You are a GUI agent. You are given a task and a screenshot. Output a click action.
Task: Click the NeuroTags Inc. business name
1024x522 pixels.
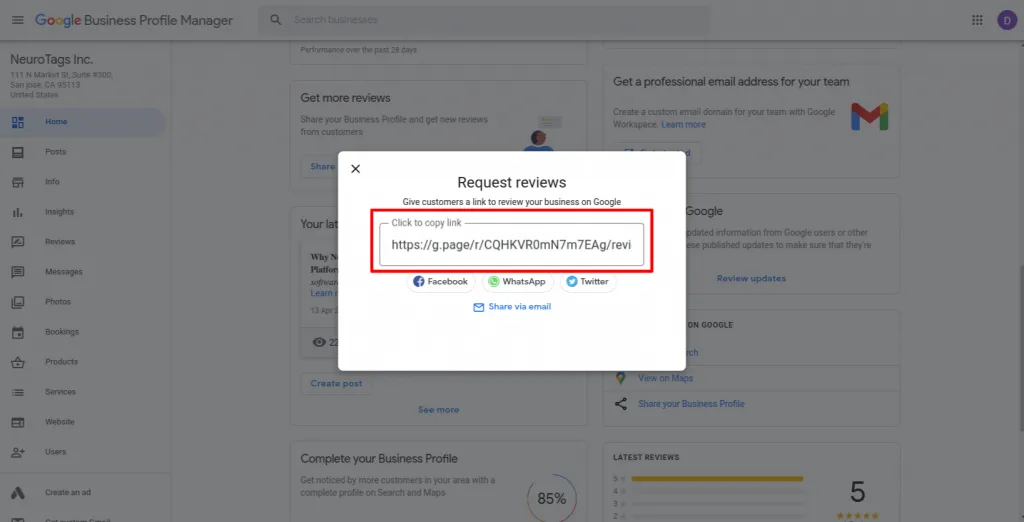coord(52,59)
